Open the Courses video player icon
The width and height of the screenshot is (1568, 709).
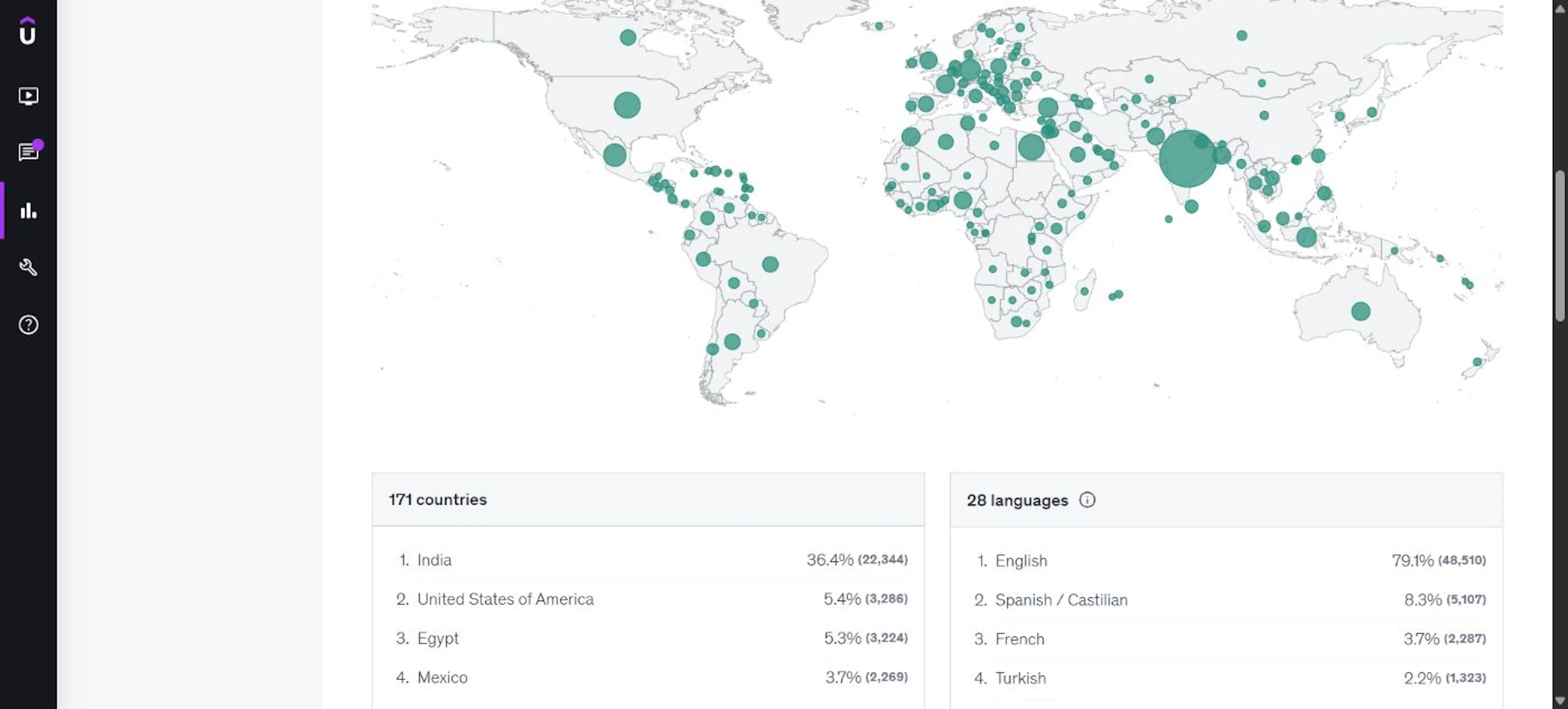pyautogui.click(x=28, y=96)
